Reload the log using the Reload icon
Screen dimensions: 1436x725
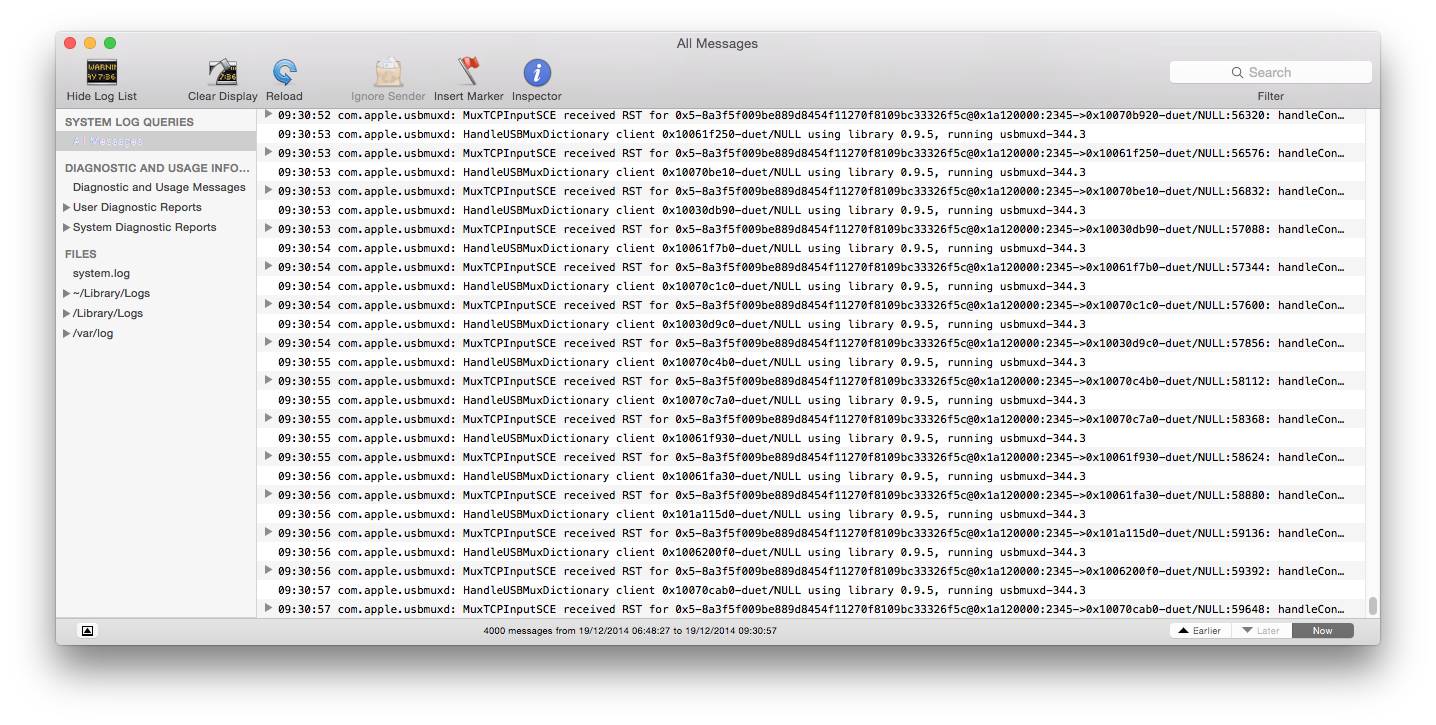pyautogui.click(x=284, y=72)
